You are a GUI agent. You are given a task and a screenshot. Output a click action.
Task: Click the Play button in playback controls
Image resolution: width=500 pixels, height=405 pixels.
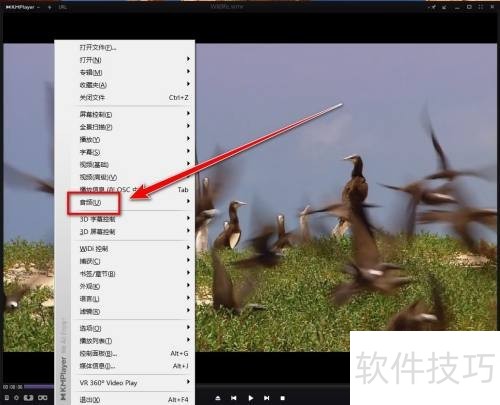pos(251,398)
